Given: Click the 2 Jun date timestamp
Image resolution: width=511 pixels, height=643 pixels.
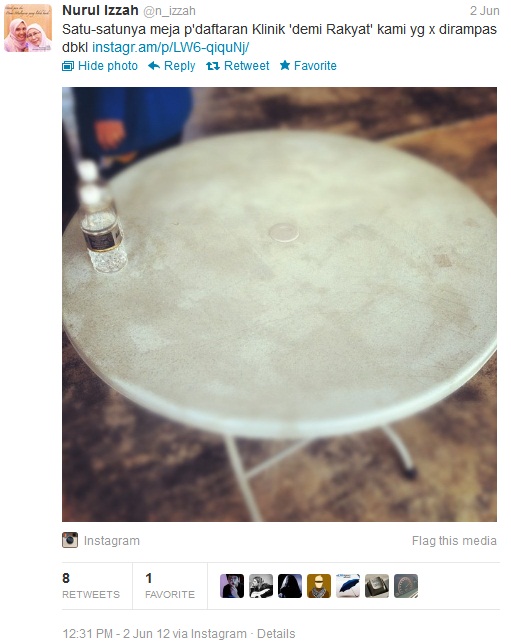Looking at the screenshot, I should tap(485, 11).
